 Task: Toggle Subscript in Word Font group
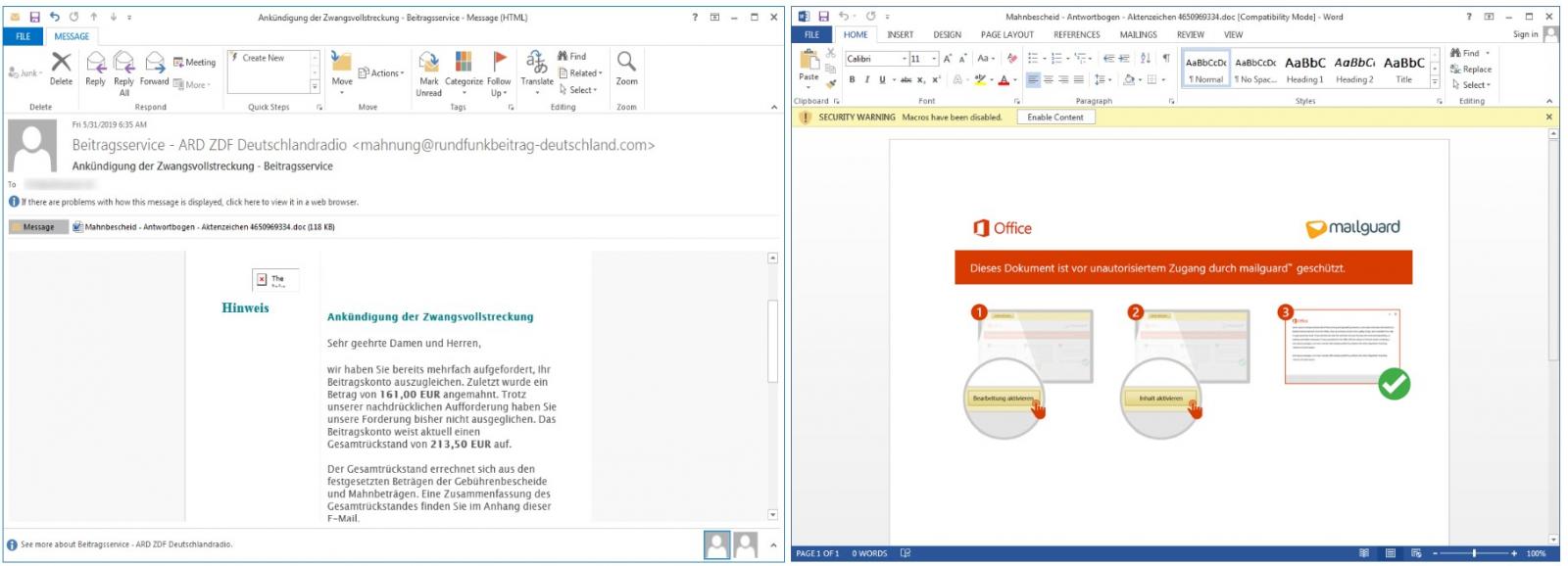tap(921, 80)
